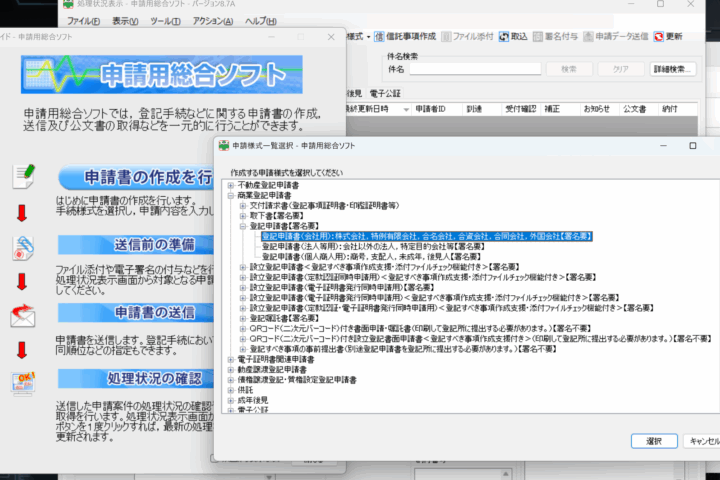Click the 更新 refresh toolbar icon
The width and height of the screenshot is (720, 480).
659,36
